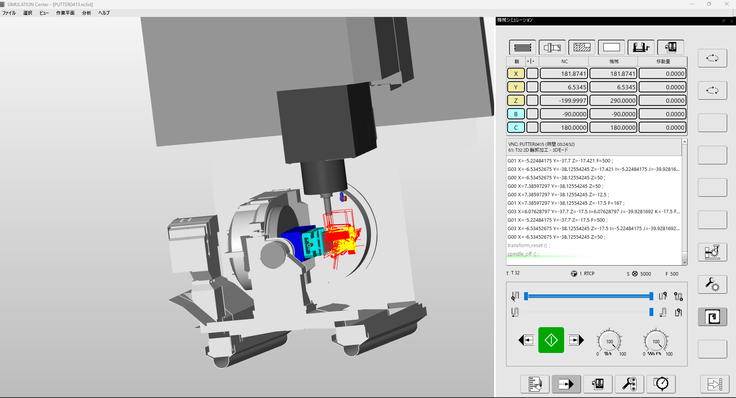Select the tool holder view icon
This screenshot has width=736, height=398.
click(552, 47)
